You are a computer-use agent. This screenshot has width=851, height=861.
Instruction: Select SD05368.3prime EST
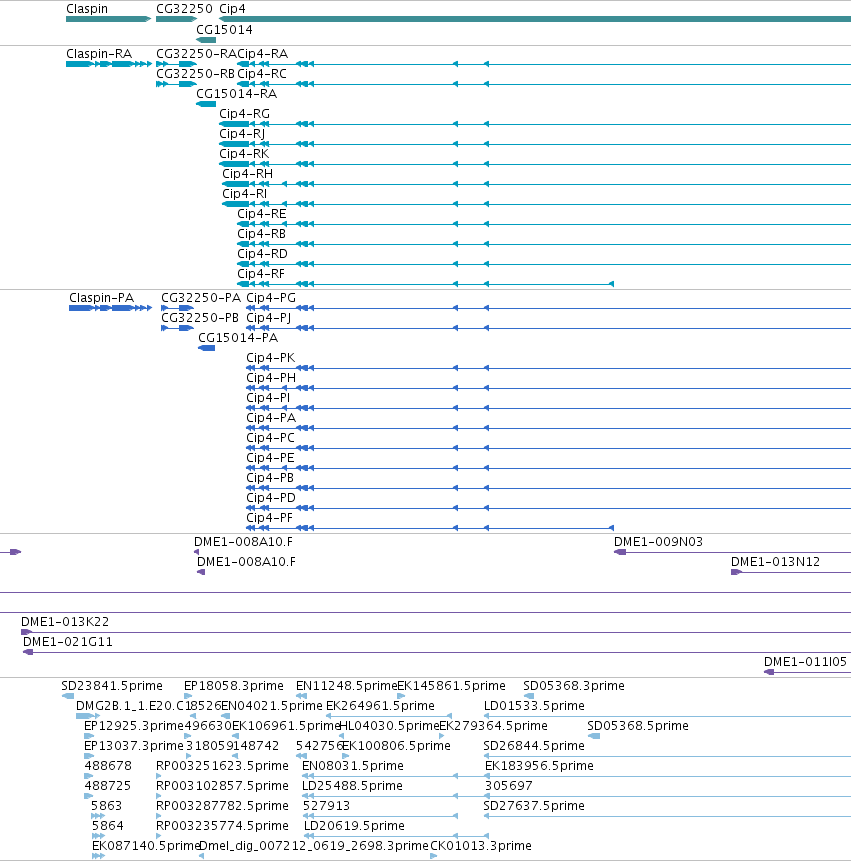pos(529,696)
